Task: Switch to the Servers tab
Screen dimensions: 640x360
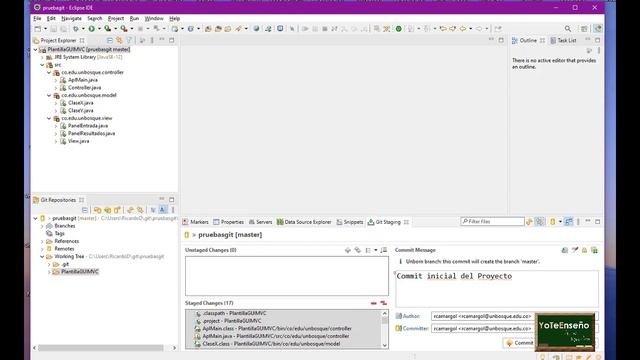Action: tap(260, 222)
